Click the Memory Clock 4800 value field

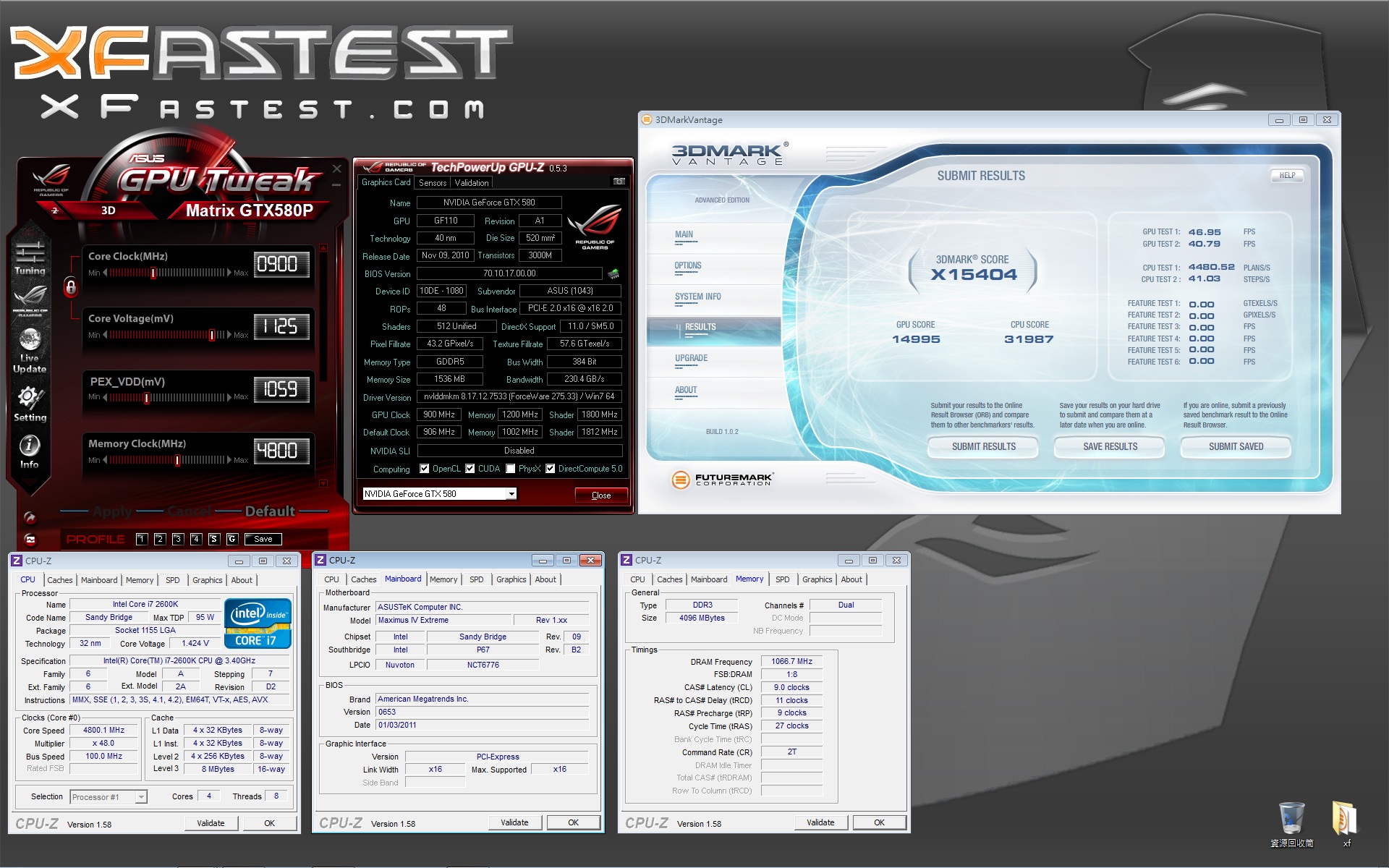point(281,451)
